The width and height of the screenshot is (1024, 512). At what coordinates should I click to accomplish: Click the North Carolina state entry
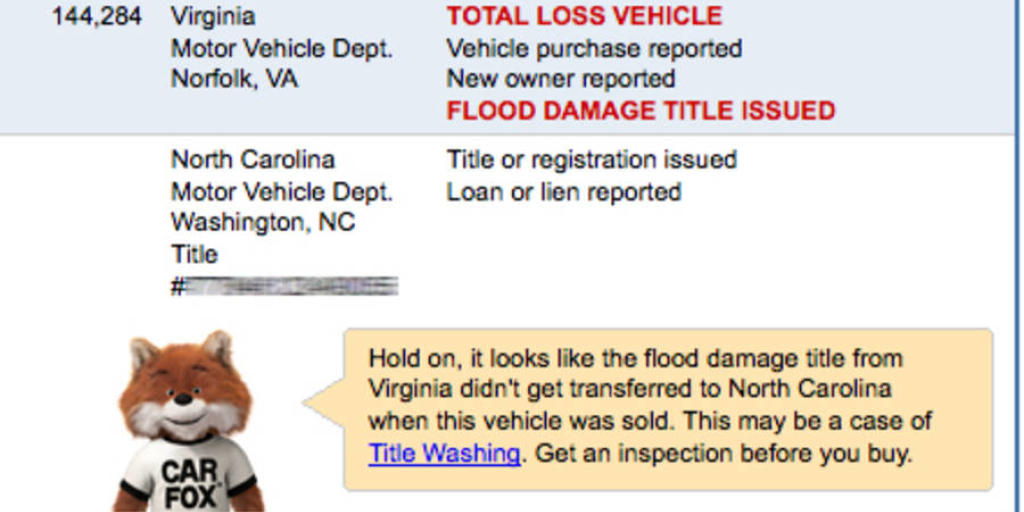[x=253, y=159]
